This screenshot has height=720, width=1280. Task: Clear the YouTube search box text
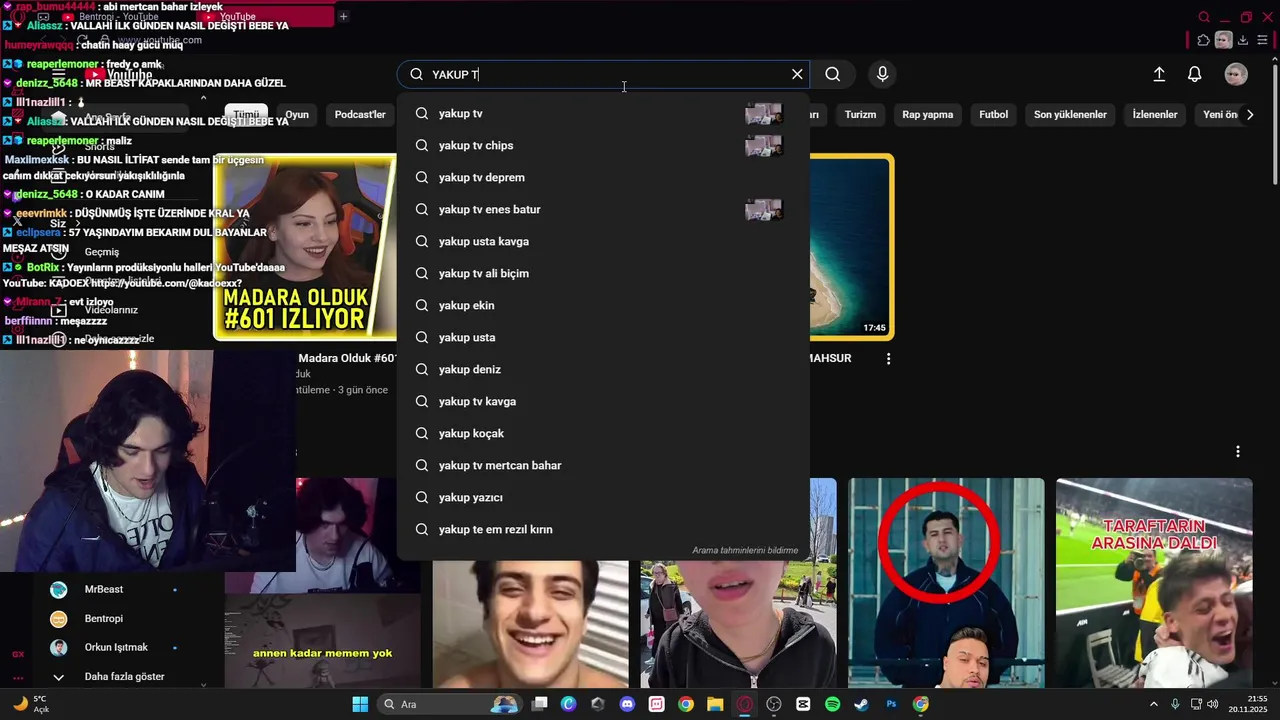(797, 74)
